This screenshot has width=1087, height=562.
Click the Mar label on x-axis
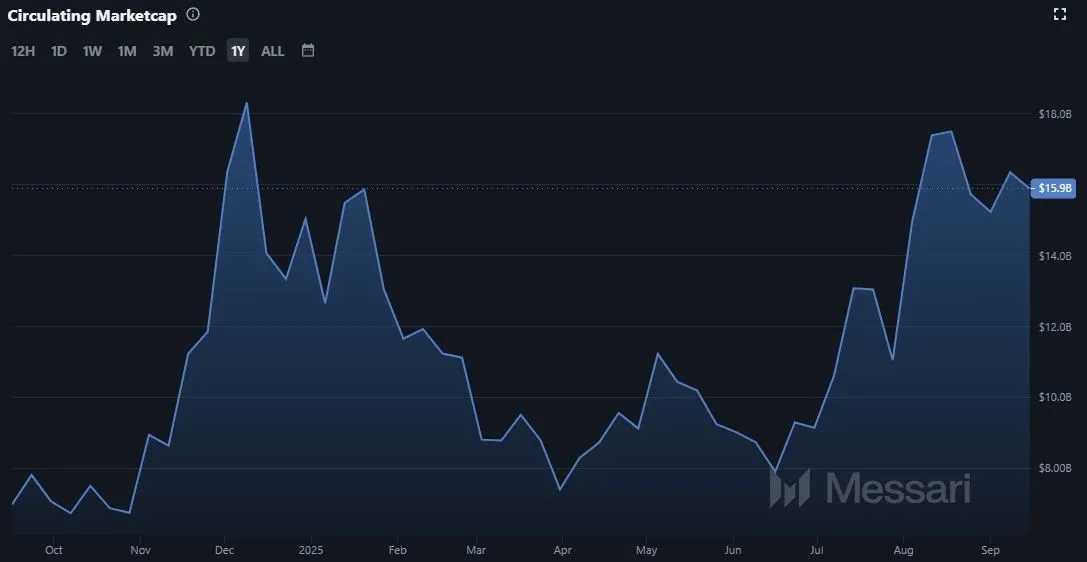click(x=476, y=550)
